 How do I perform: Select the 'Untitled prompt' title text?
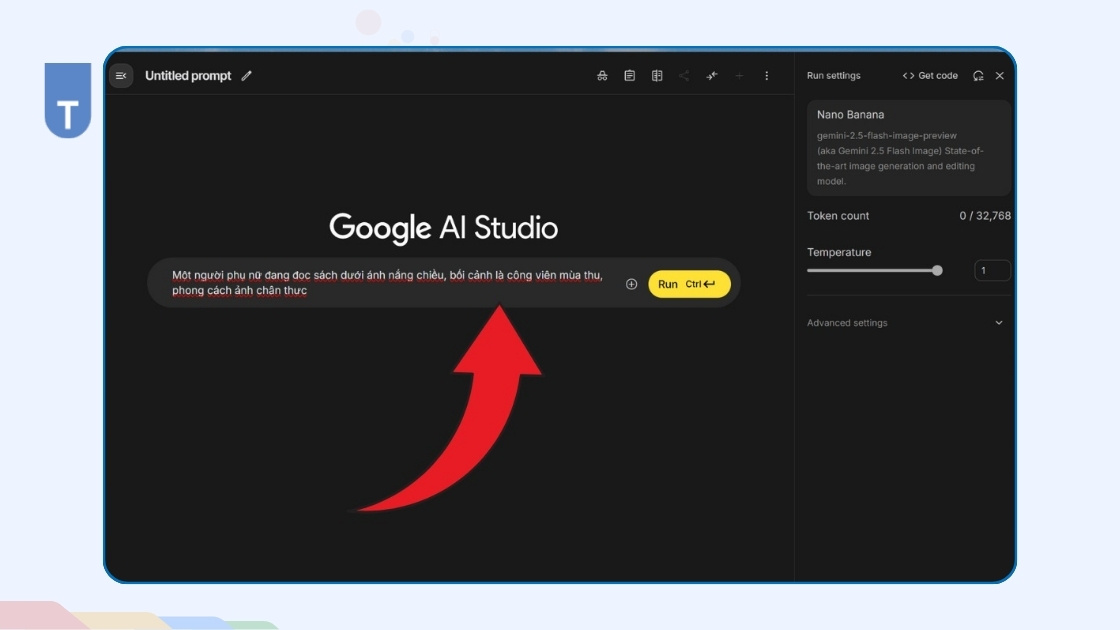pos(190,75)
